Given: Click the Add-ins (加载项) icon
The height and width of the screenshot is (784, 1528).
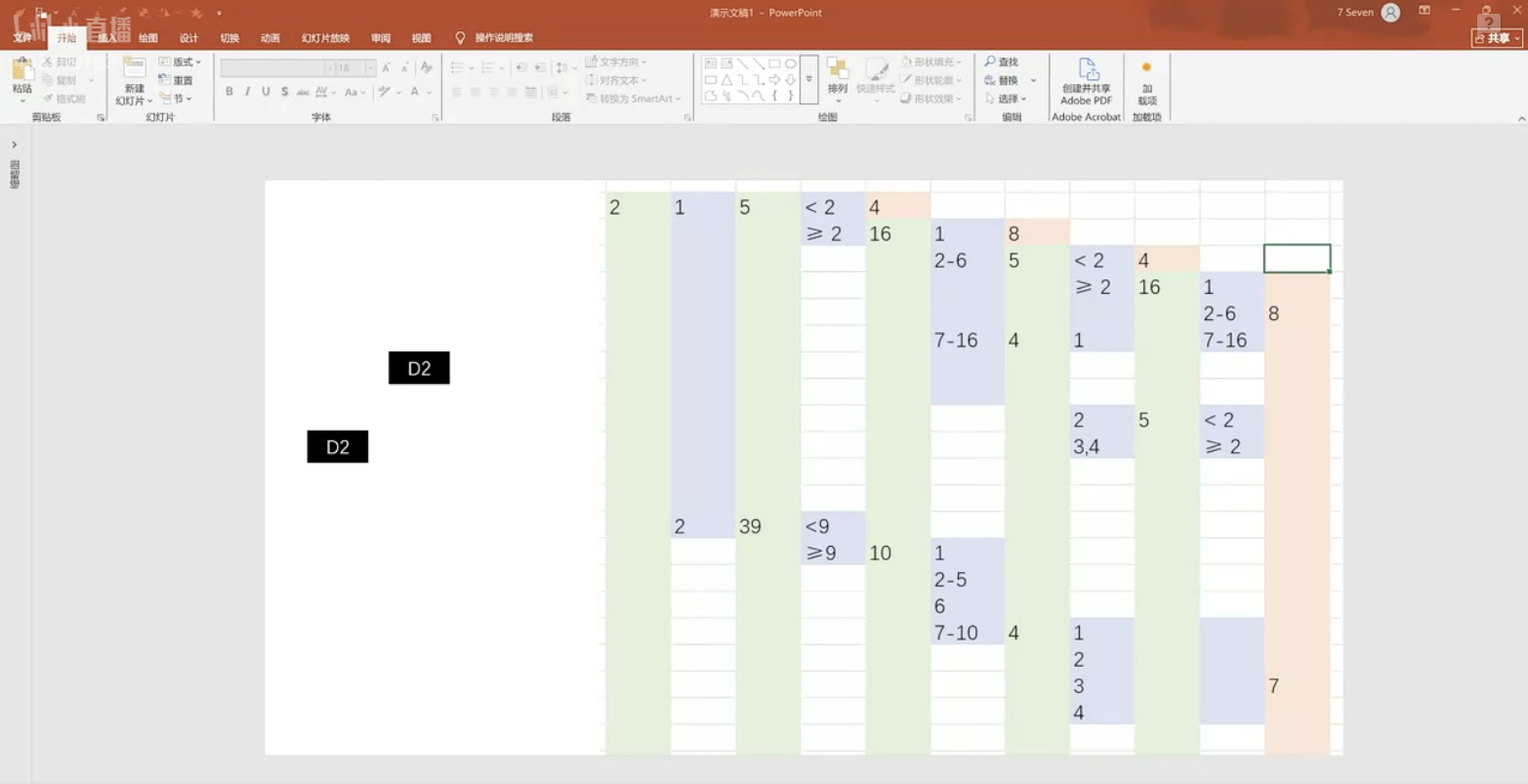Looking at the screenshot, I should click(x=1146, y=70).
